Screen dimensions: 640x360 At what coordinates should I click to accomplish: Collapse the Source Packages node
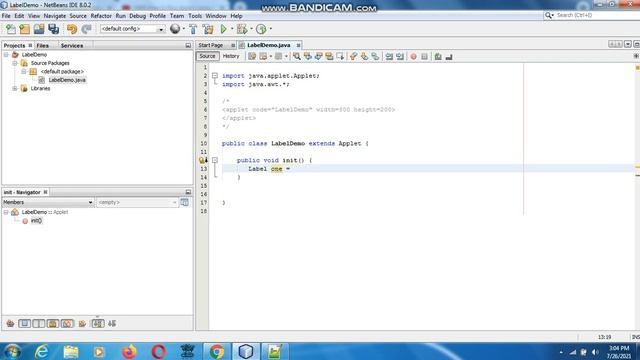point(15,63)
